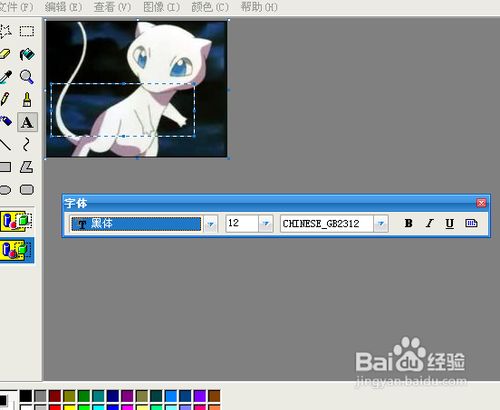Select the bright red color swatch
The image size is (500, 410).
55,407
